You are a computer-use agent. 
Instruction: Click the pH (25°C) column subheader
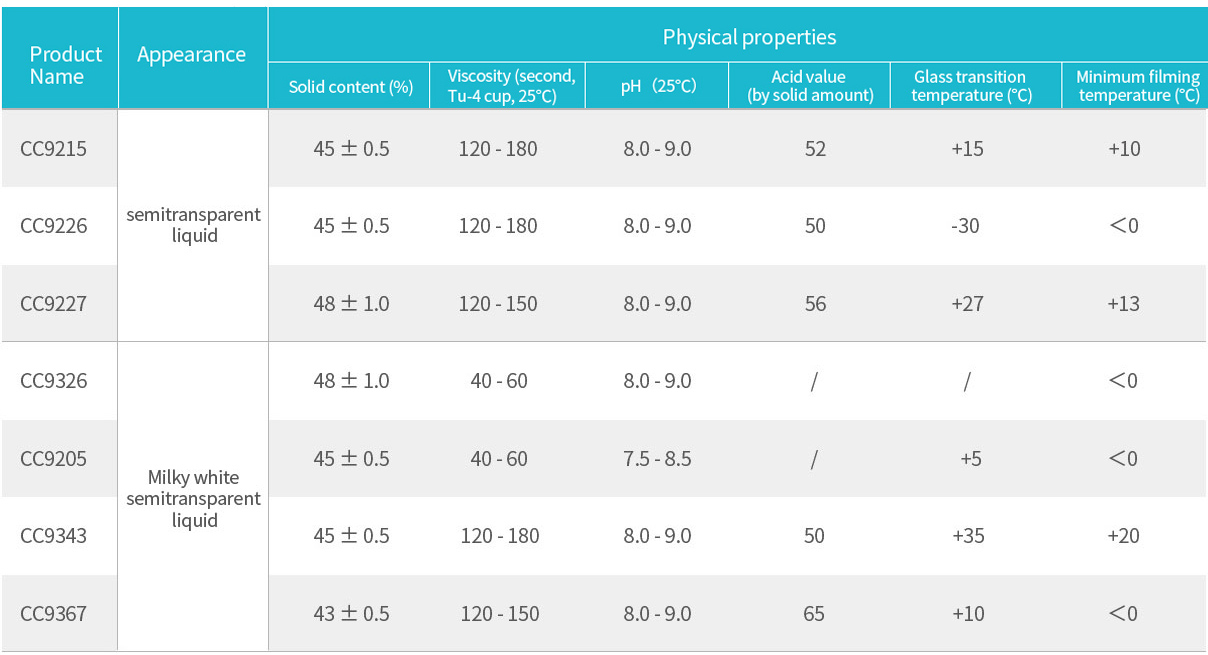[658, 86]
